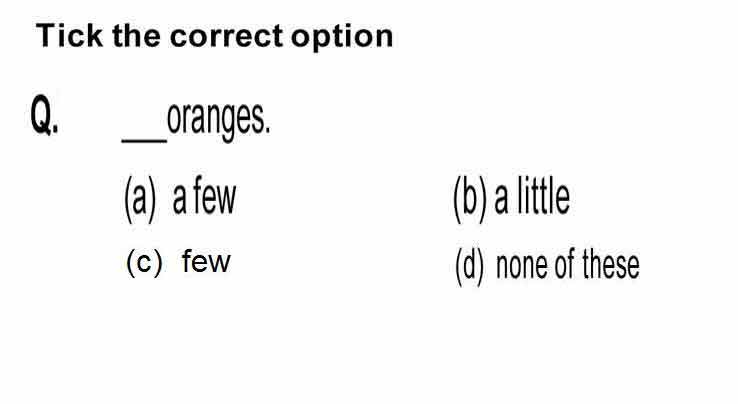Click the blank underline before oranges

[144, 139]
